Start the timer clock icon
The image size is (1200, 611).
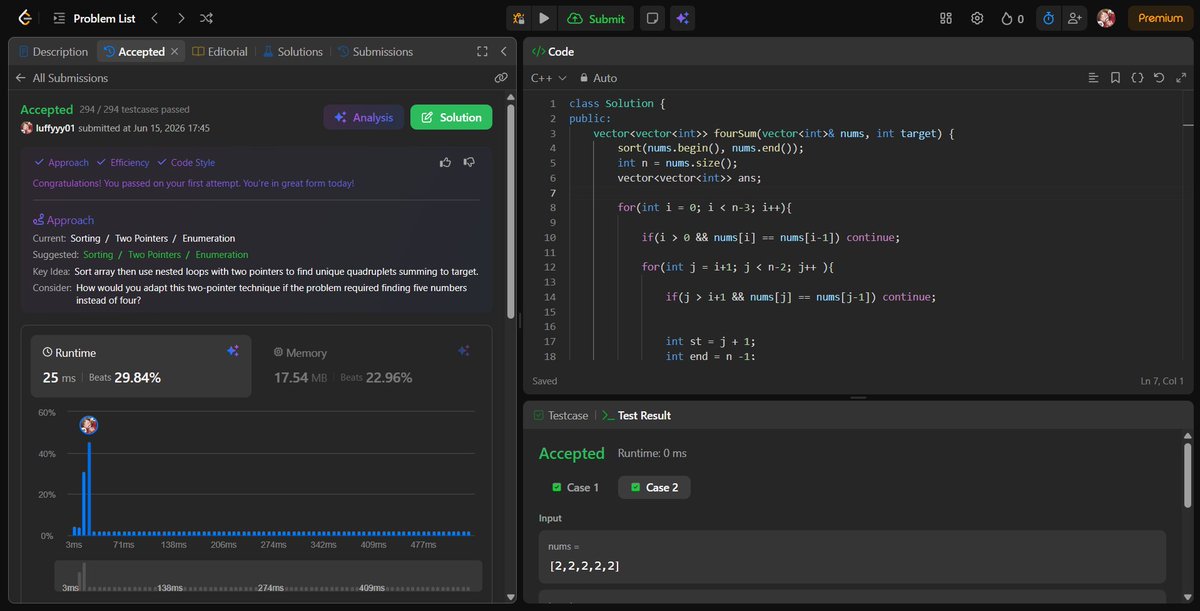click(1048, 18)
